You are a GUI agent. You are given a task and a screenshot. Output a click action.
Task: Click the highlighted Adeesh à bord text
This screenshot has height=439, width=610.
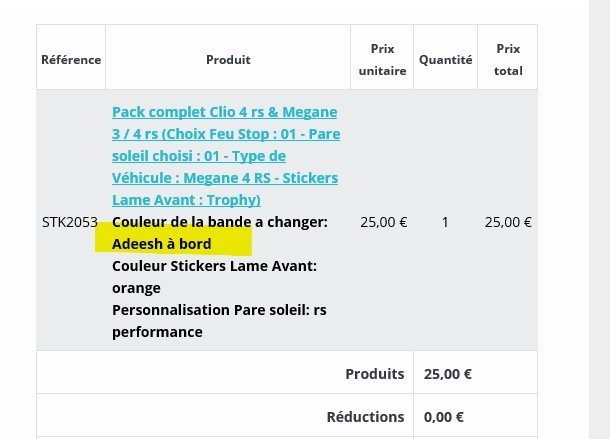[x=161, y=244]
